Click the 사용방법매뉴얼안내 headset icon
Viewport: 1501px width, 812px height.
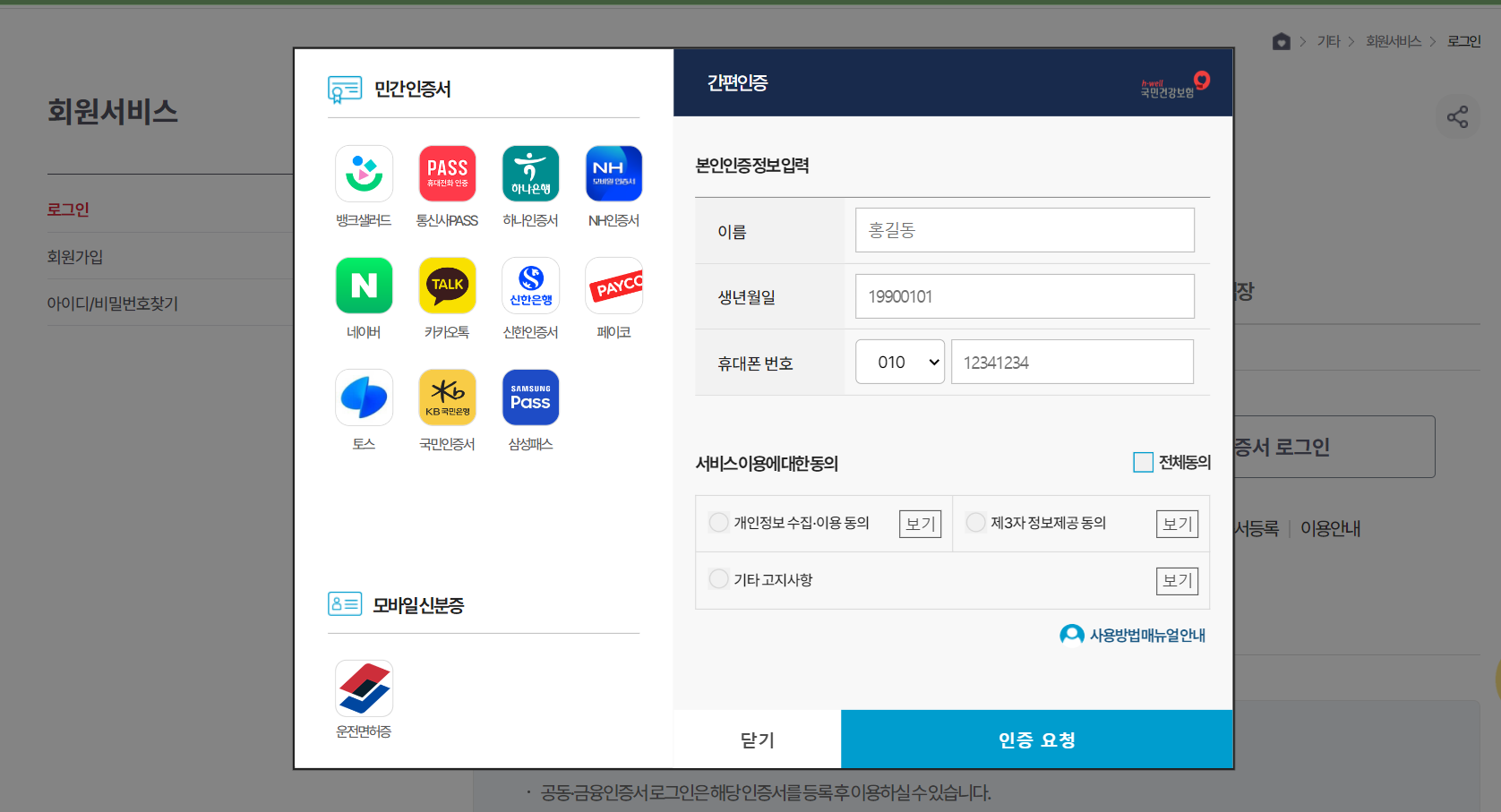pyautogui.click(x=1071, y=635)
